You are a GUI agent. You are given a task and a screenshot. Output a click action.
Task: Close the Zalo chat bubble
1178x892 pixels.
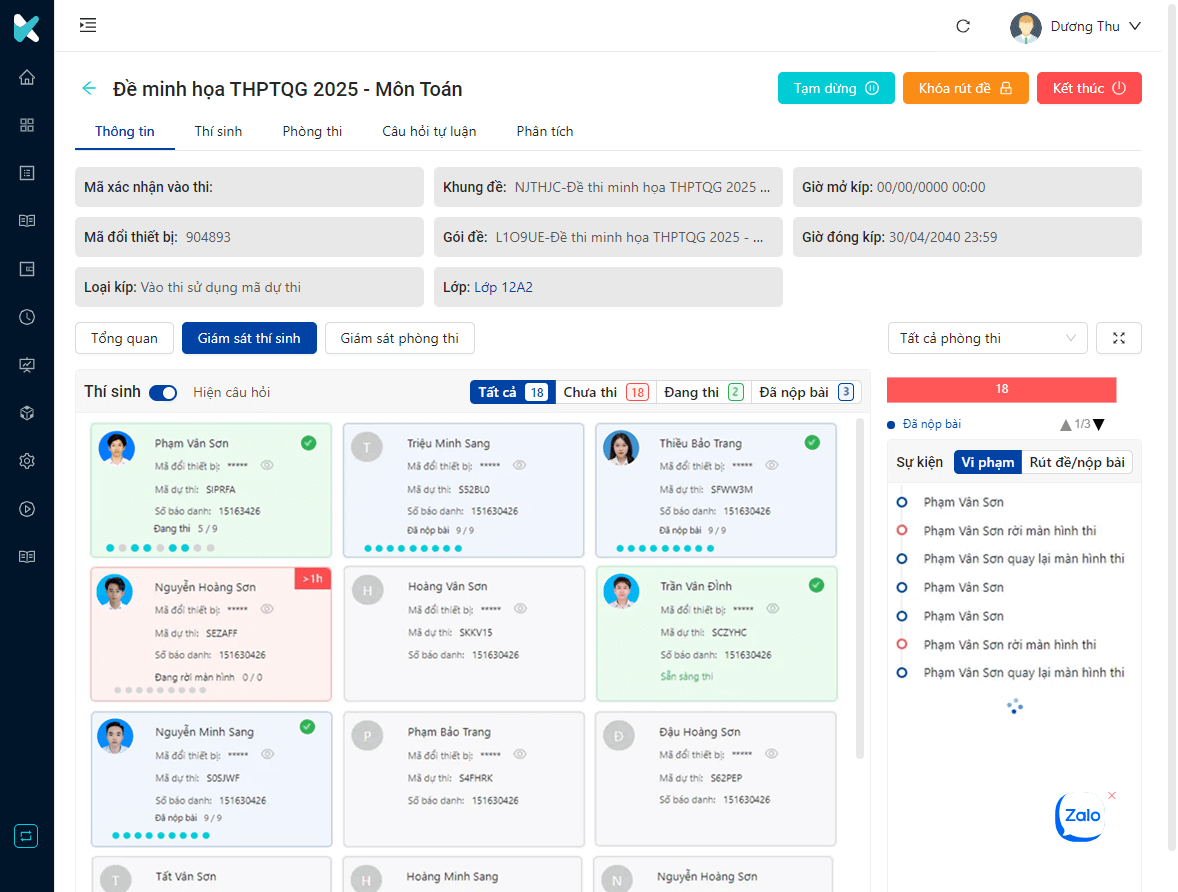click(1112, 795)
